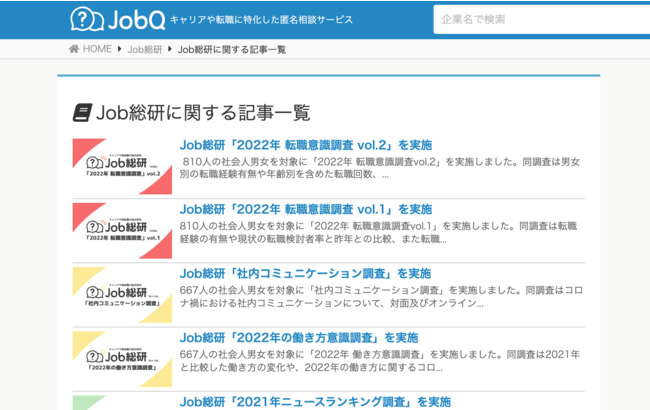Click the JobQ logo icon

89,19
